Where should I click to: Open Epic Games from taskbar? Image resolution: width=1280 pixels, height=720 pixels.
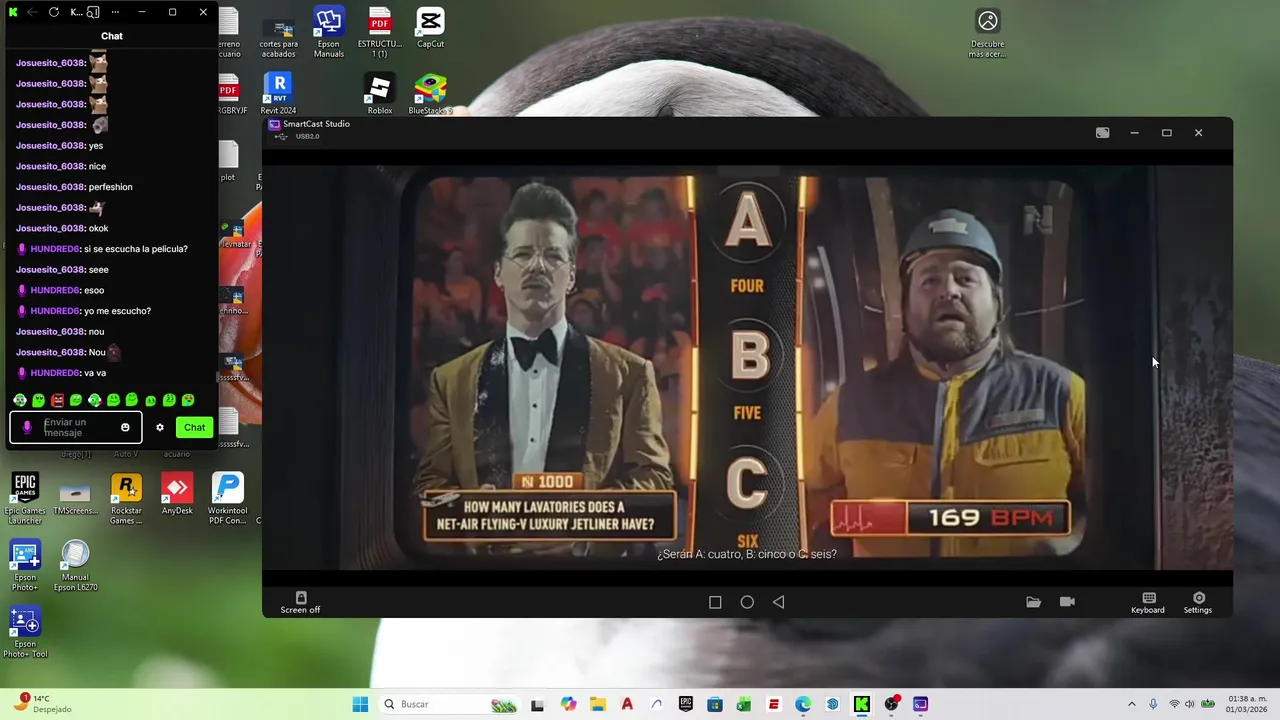(x=685, y=704)
